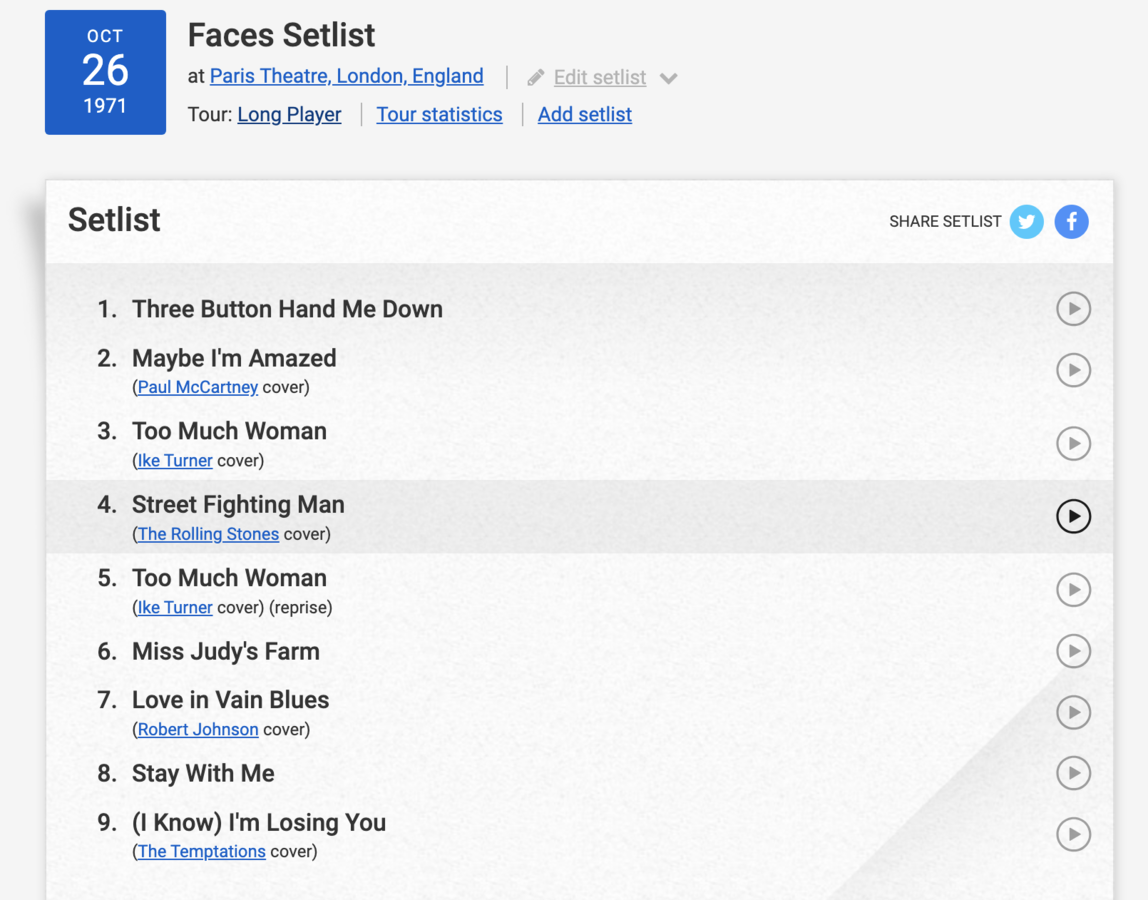Play 'Miss Judy's Farm'
The image size is (1148, 900).
click(x=1073, y=651)
